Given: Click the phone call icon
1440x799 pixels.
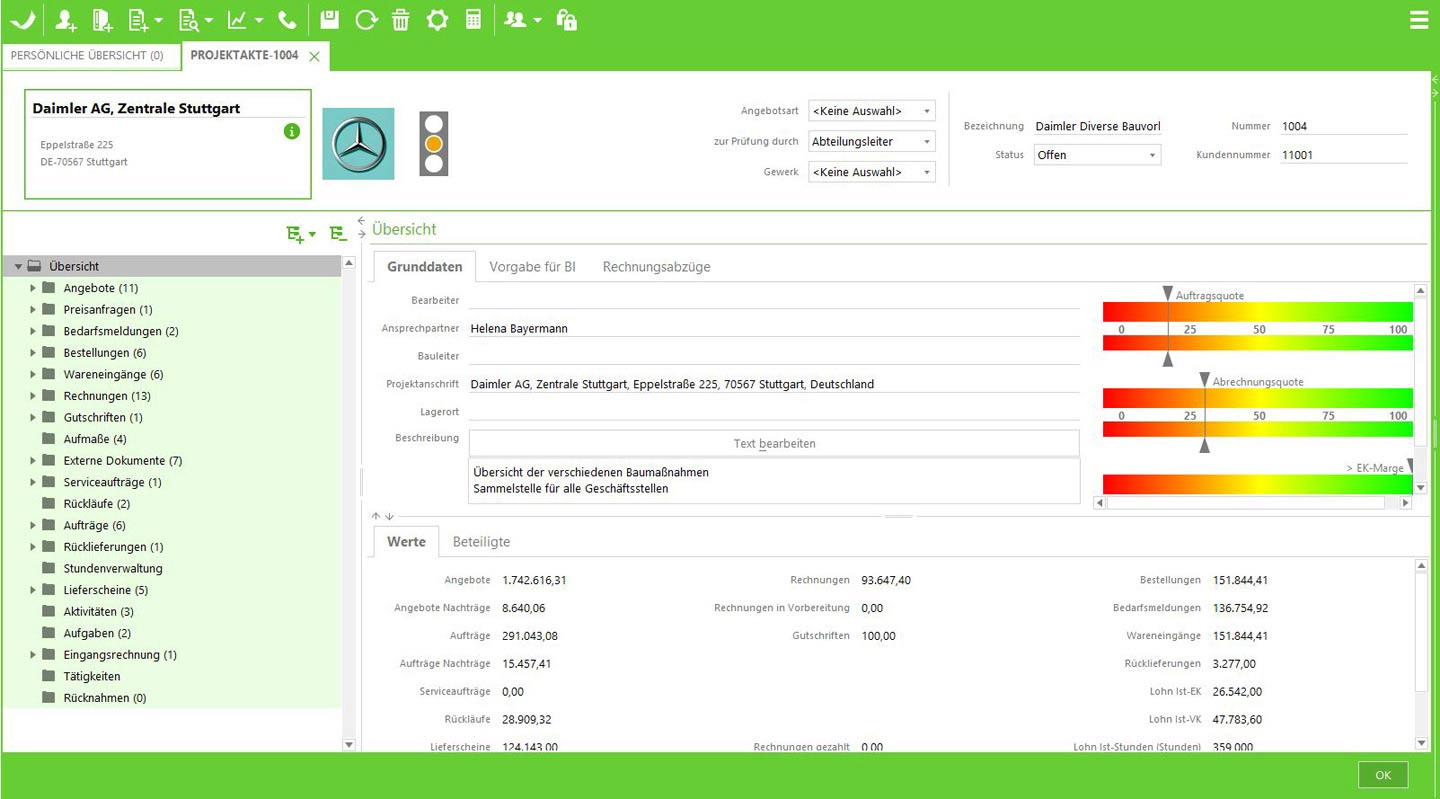Looking at the screenshot, I should coord(287,20).
